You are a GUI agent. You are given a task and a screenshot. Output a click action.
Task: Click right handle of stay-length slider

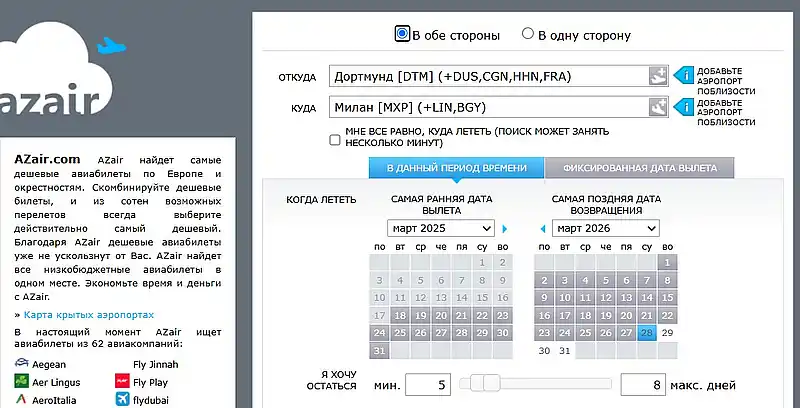pos(492,383)
